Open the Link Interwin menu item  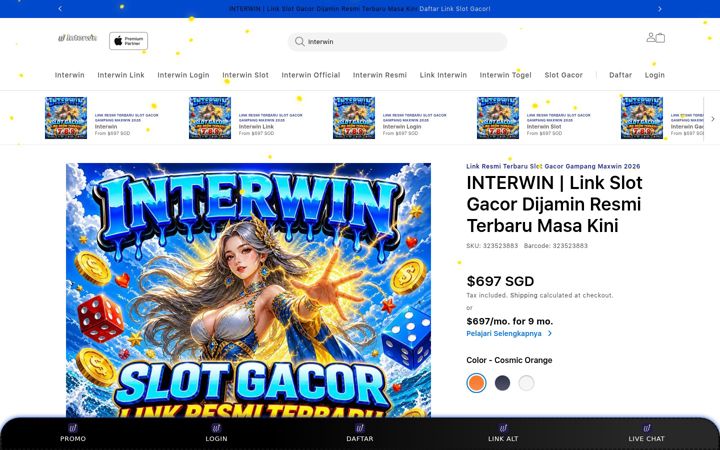pos(443,75)
